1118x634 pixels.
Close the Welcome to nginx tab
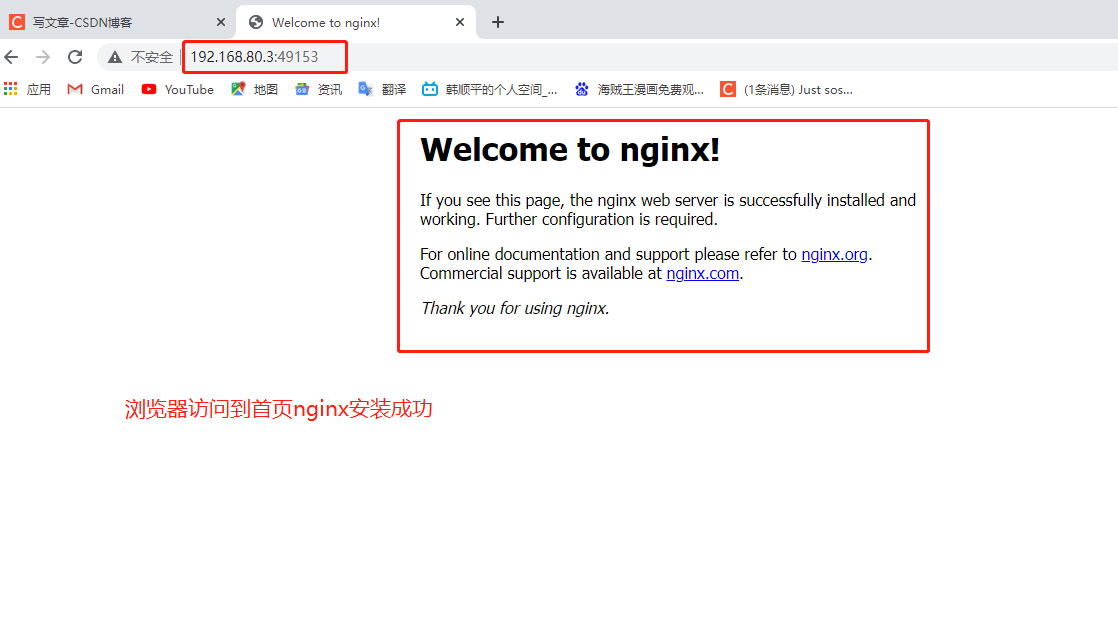pyautogui.click(x=459, y=20)
